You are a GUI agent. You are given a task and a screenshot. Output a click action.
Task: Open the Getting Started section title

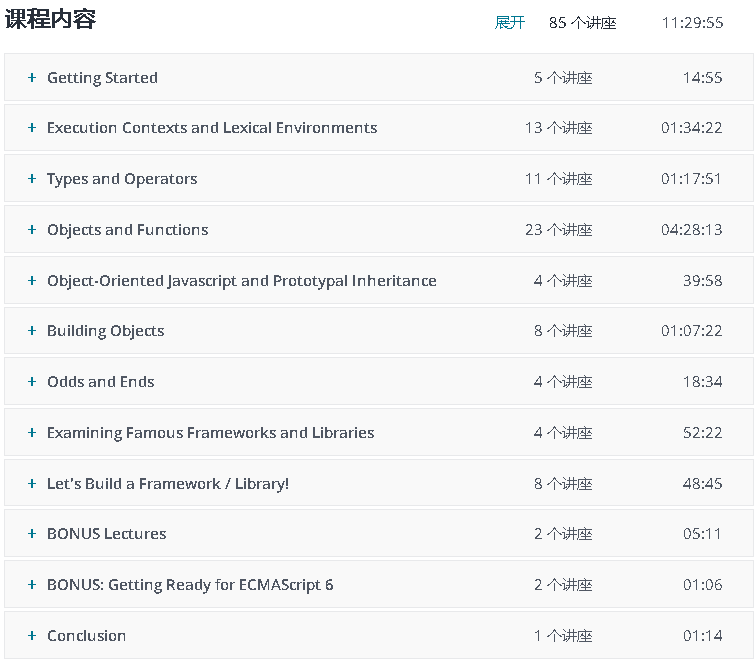tap(102, 78)
